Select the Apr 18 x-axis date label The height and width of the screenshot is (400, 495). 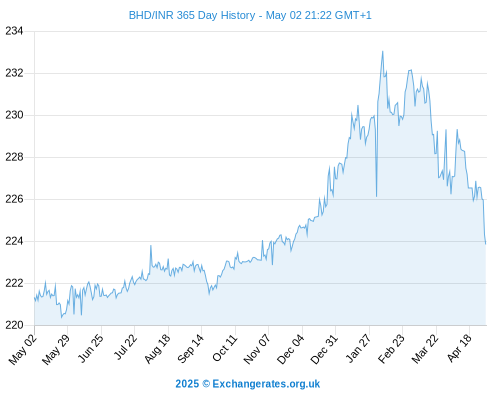coord(460,348)
